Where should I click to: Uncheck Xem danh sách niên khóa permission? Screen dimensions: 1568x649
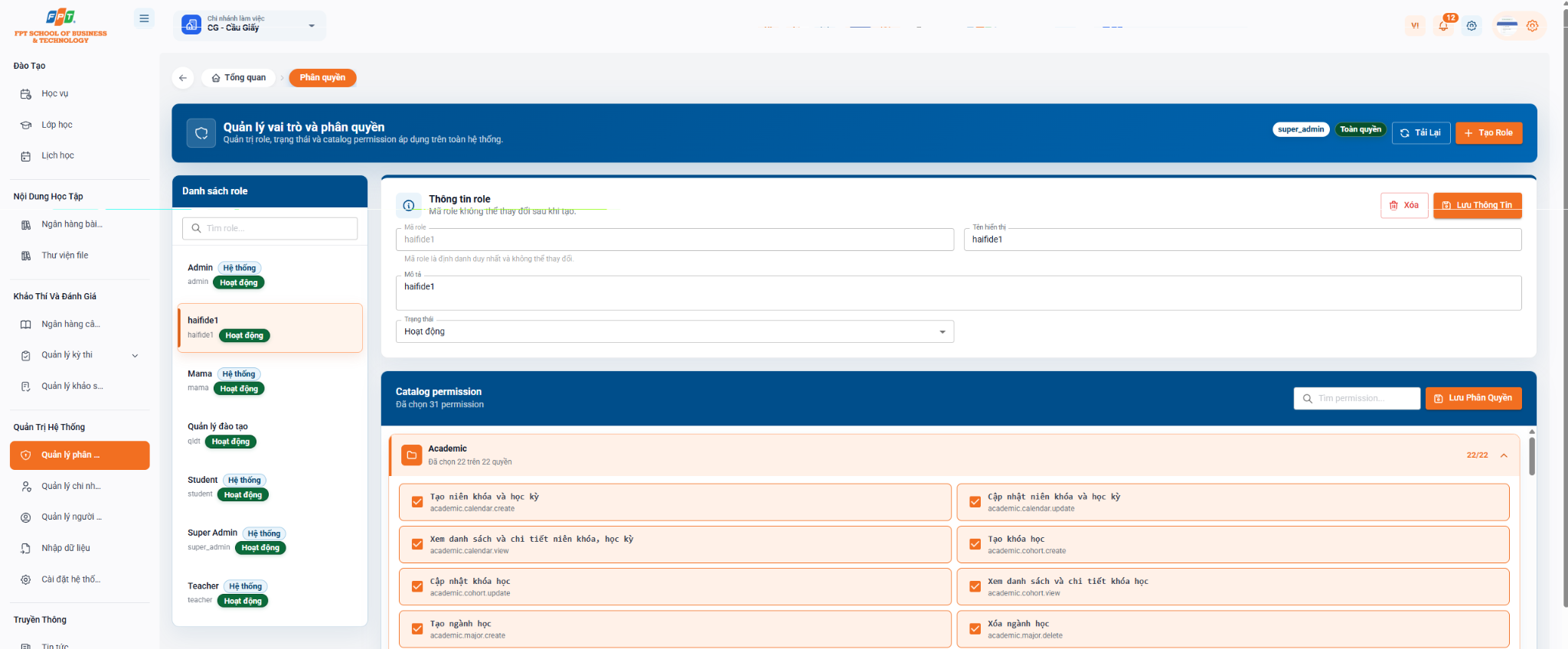pyautogui.click(x=417, y=544)
